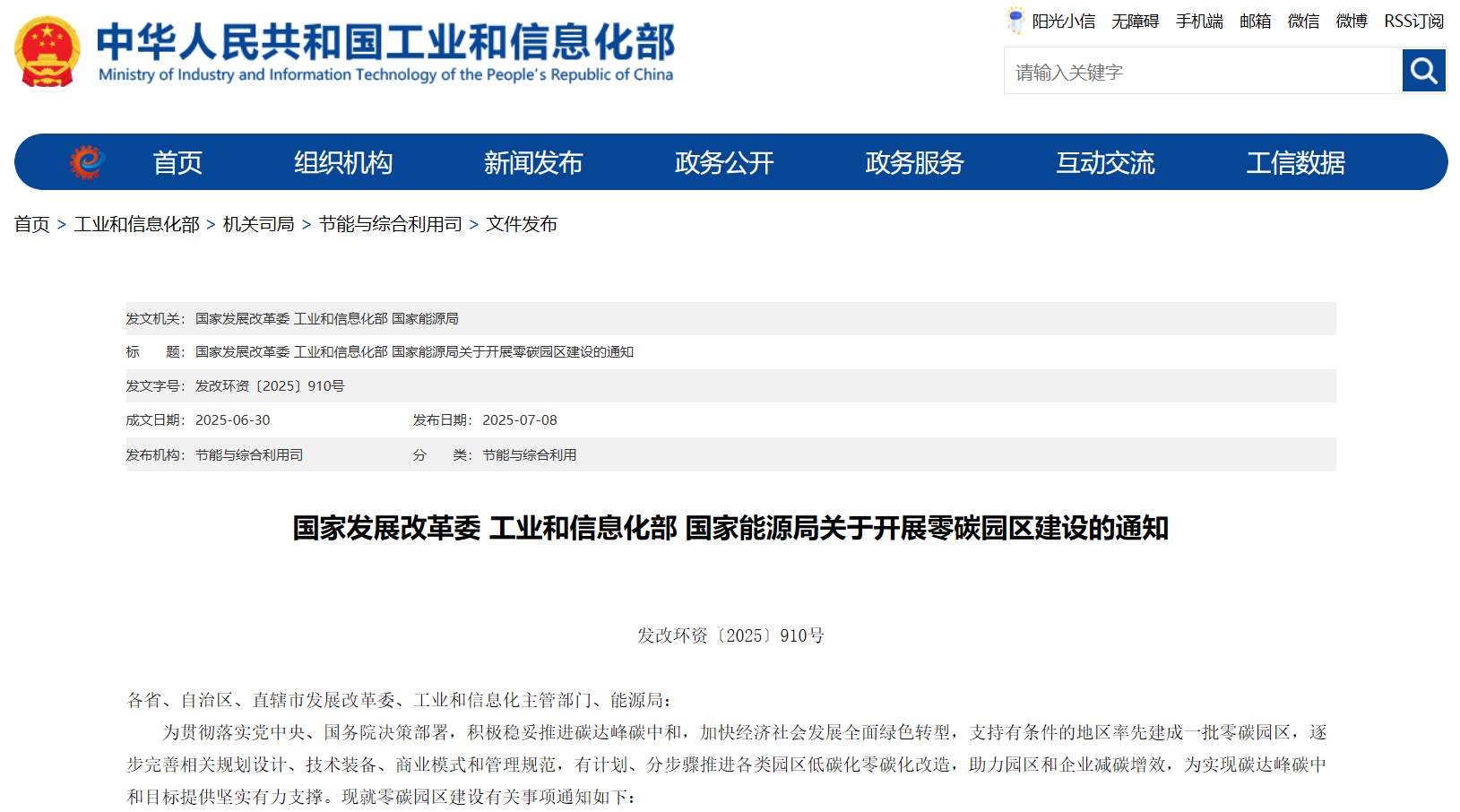The width and height of the screenshot is (1460, 812).
Task: Open the 政务服务 navigation menu
Action: coord(913,162)
